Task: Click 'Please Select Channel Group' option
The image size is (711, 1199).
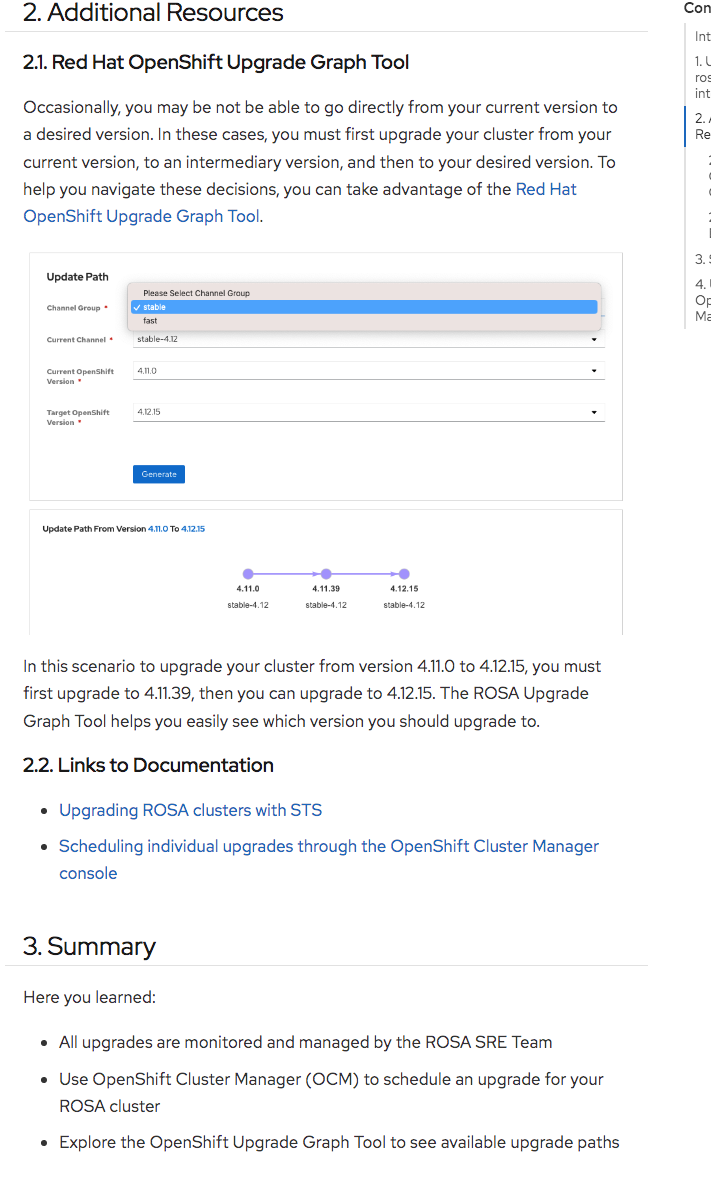Action: click(x=364, y=293)
